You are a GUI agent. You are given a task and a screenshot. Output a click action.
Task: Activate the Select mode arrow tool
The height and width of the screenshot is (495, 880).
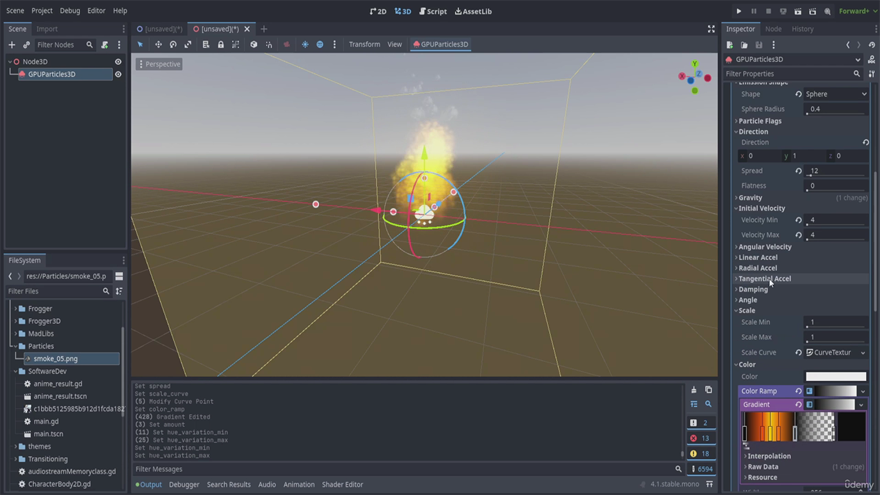pos(140,44)
